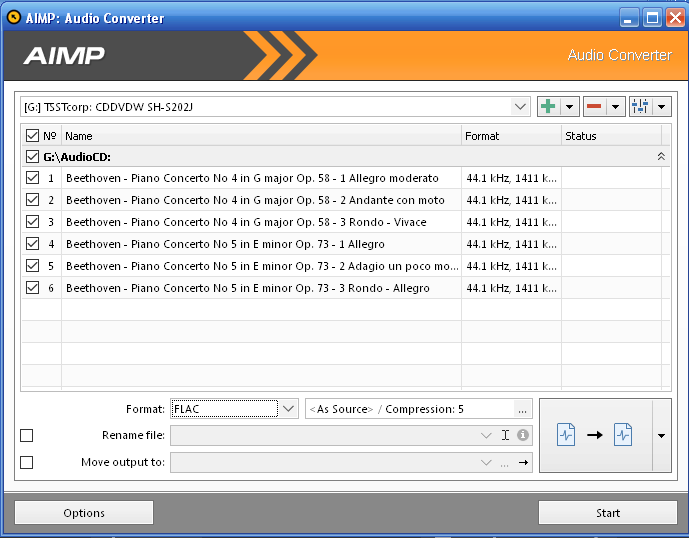The height and width of the screenshot is (538, 689).
Task: Click the format cell of track 1
Action: click(511, 178)
